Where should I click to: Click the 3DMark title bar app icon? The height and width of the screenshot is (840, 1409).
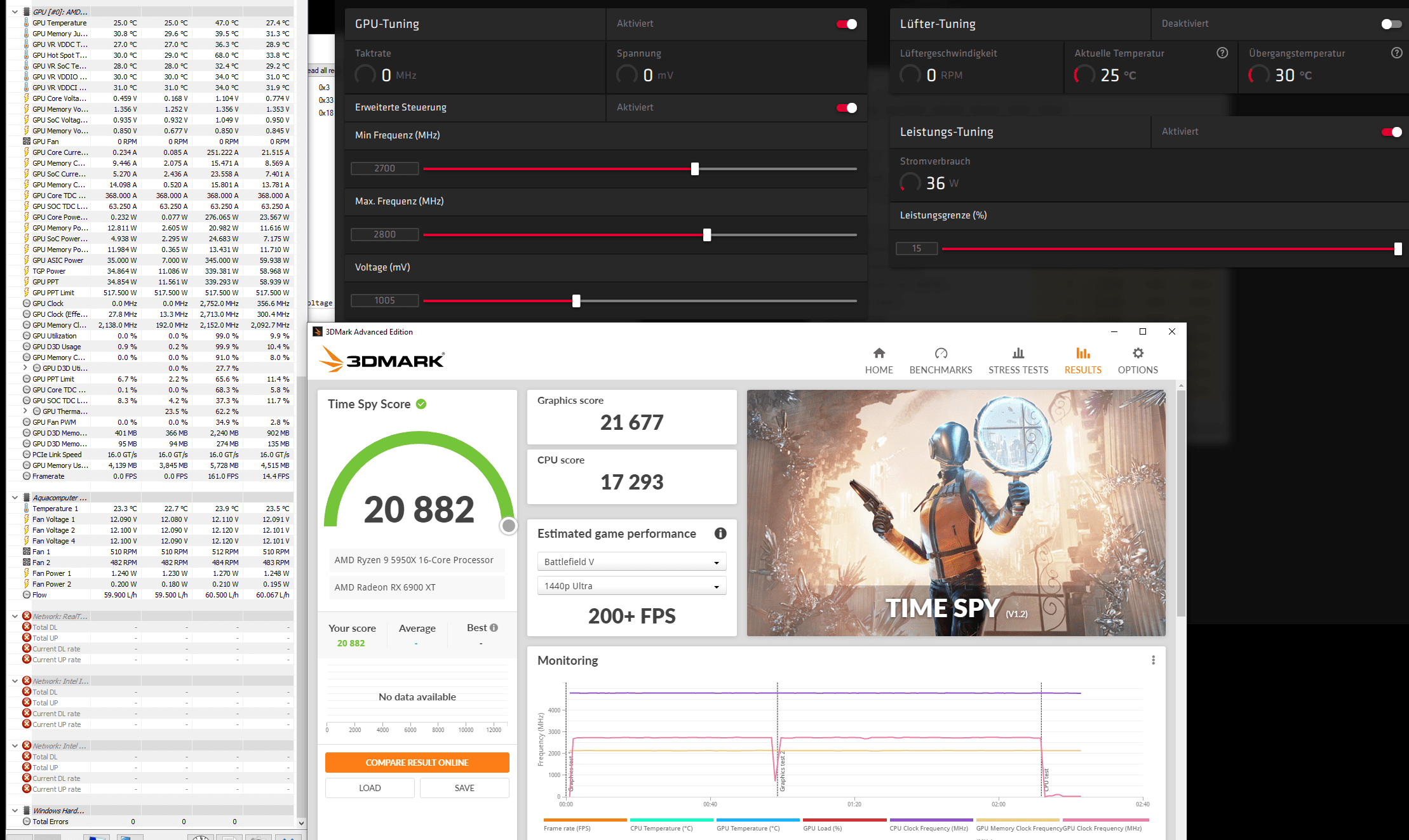click(x=318, y=331)
